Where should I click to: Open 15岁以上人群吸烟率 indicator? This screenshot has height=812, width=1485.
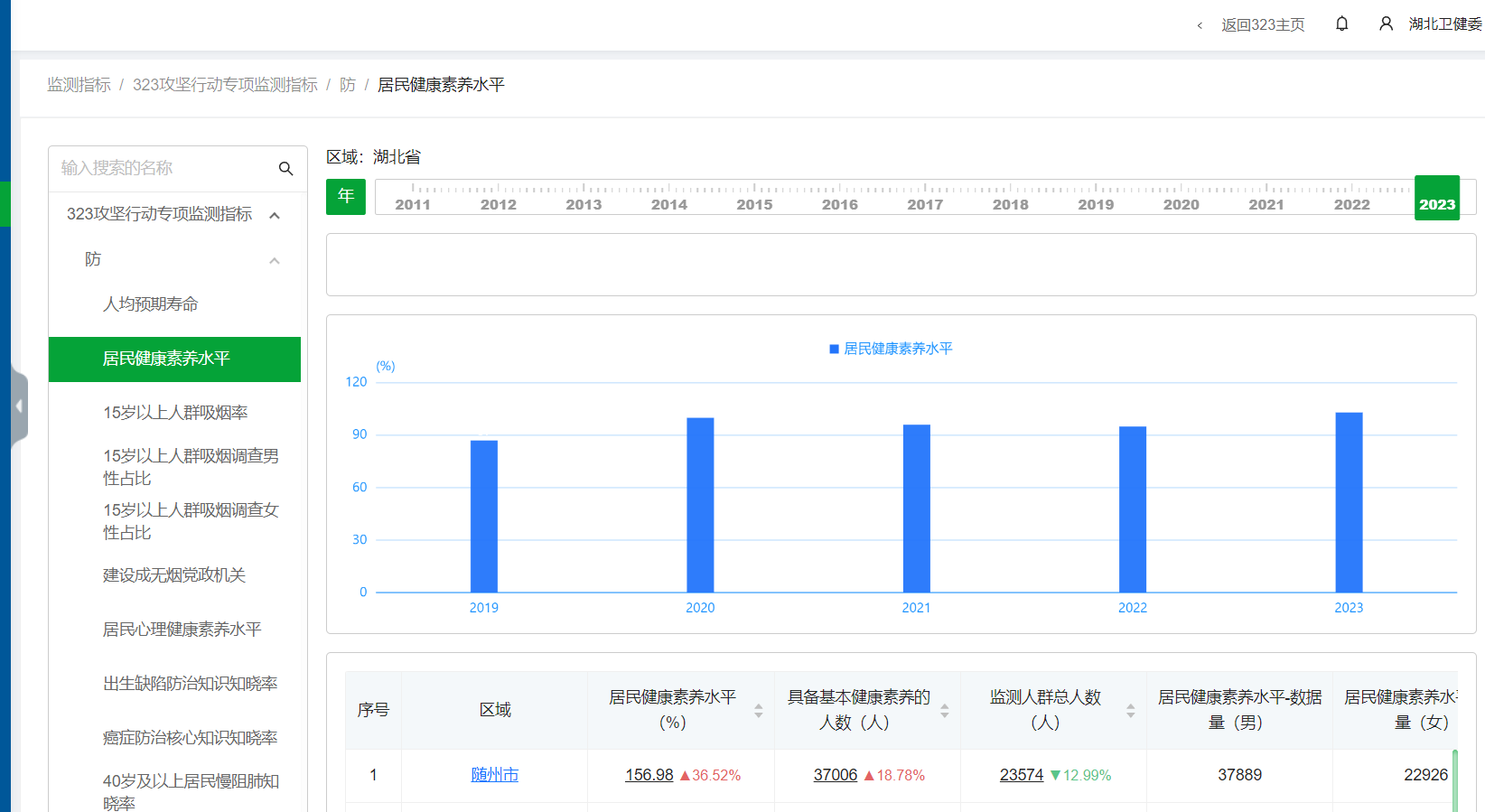175,413
